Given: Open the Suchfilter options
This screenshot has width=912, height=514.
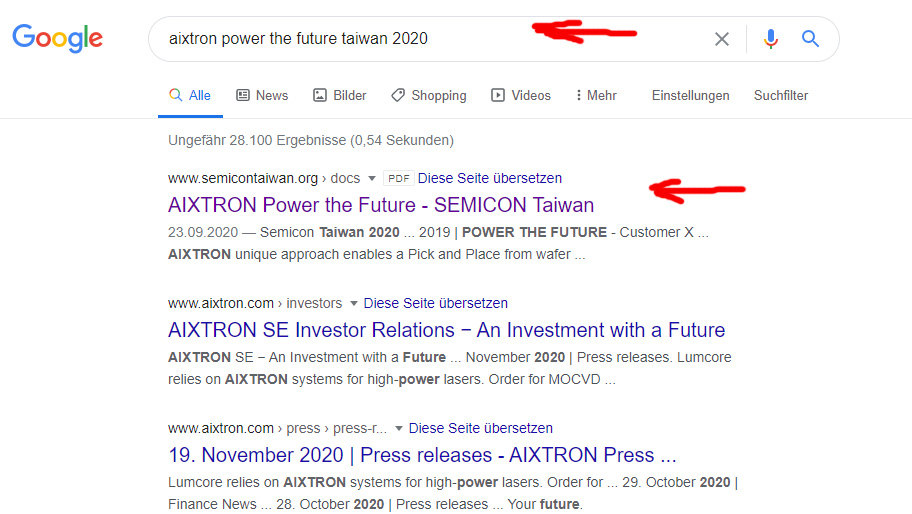Looking at the screenshot, I should [x=781, y=95].
